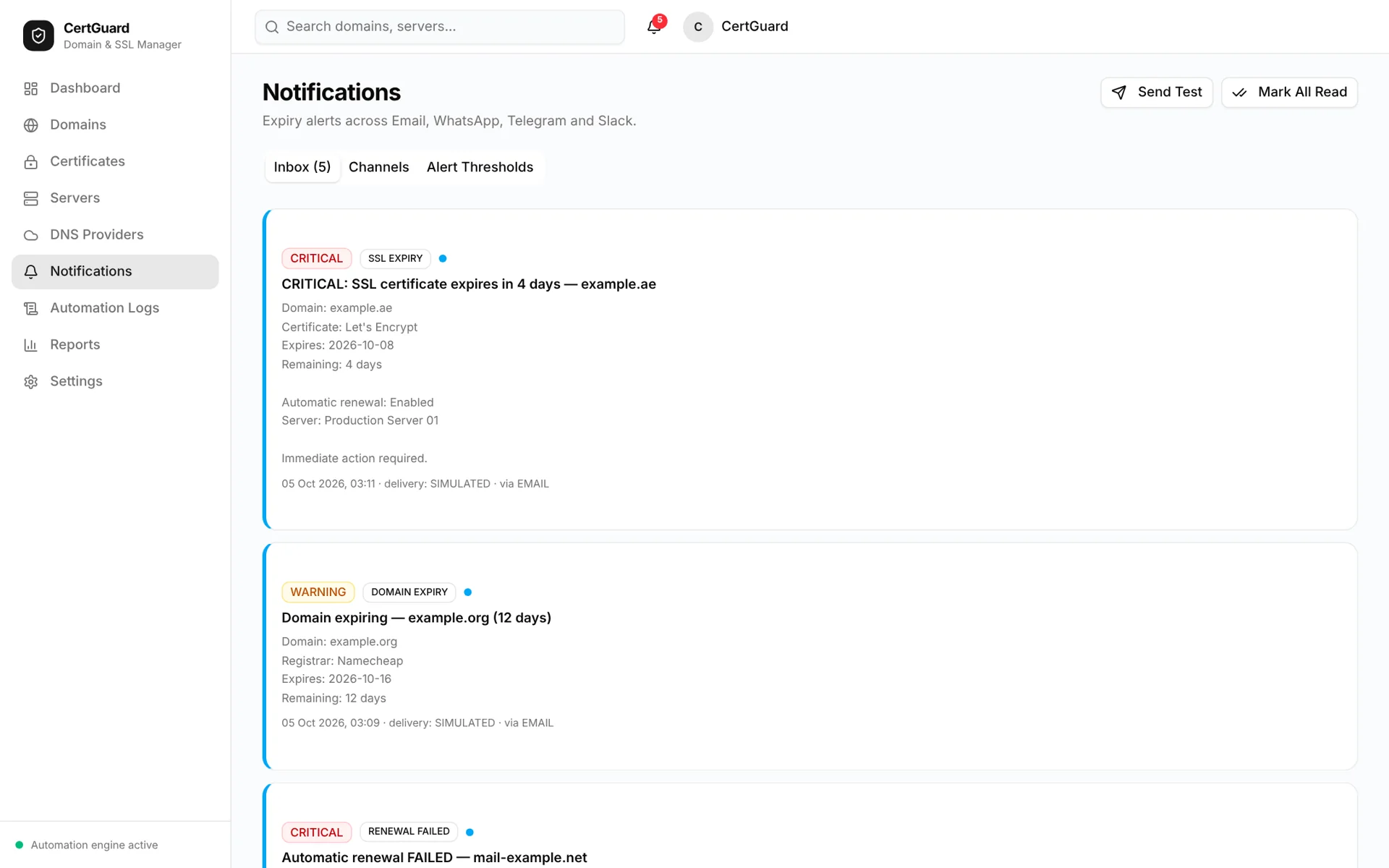Open DNS Providers in sidebar
This screenshot has width=1389, height=868.
115,235
